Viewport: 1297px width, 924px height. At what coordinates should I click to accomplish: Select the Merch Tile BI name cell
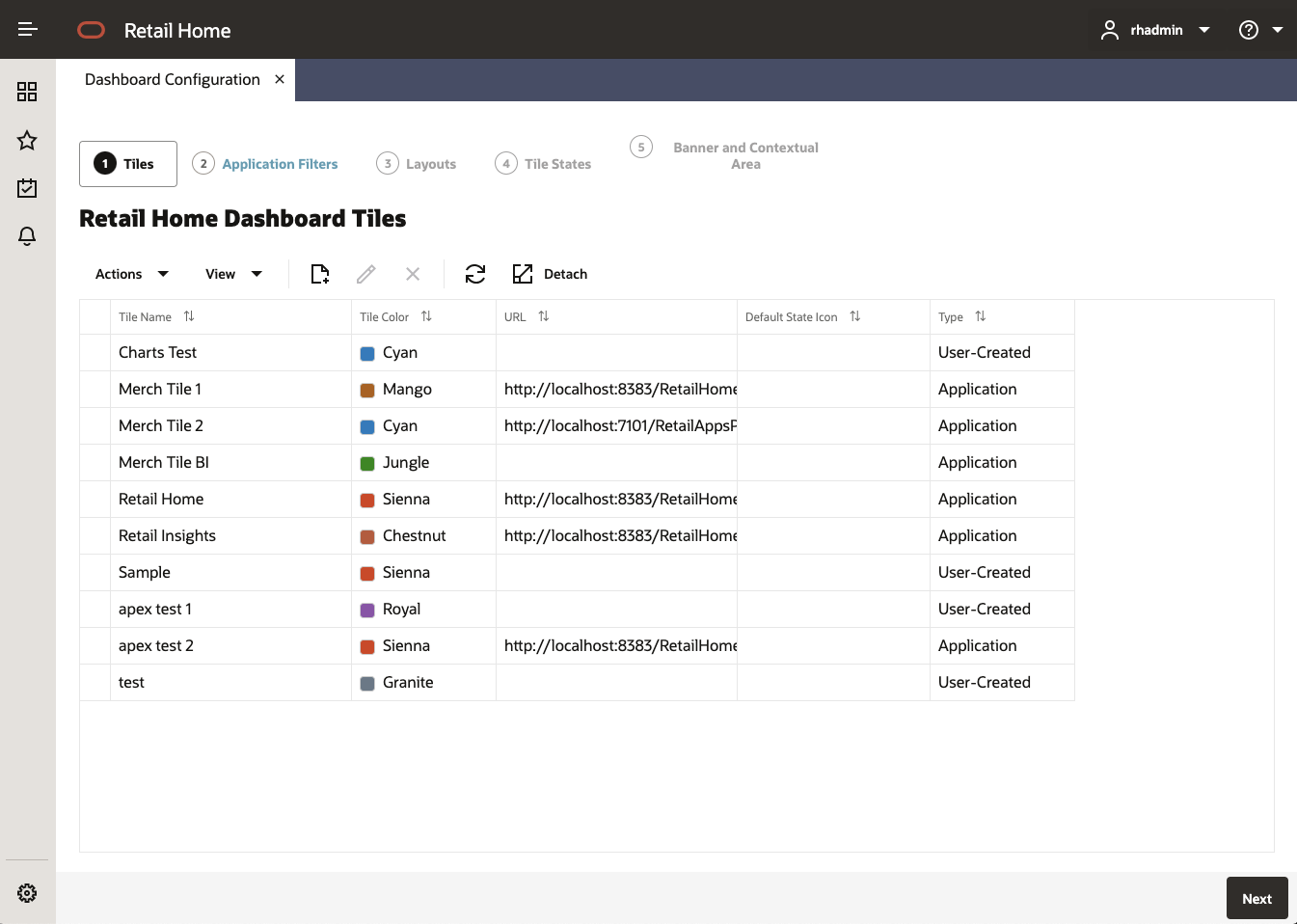point(231,463)
